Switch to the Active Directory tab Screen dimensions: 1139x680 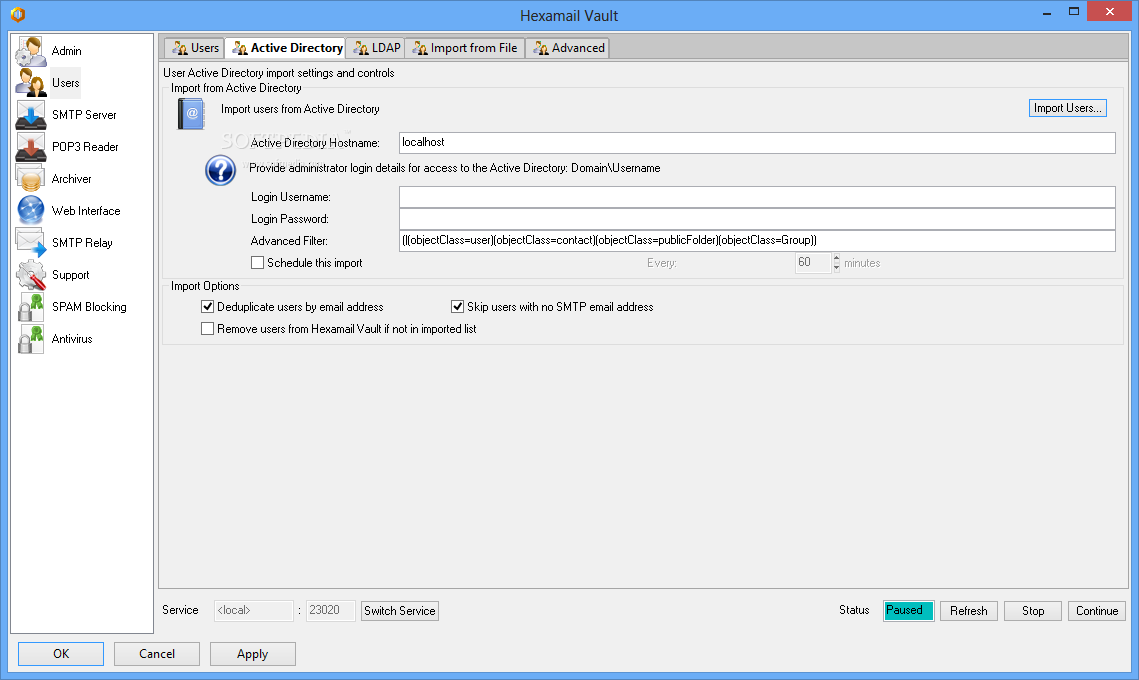click(x=286, y=48)
